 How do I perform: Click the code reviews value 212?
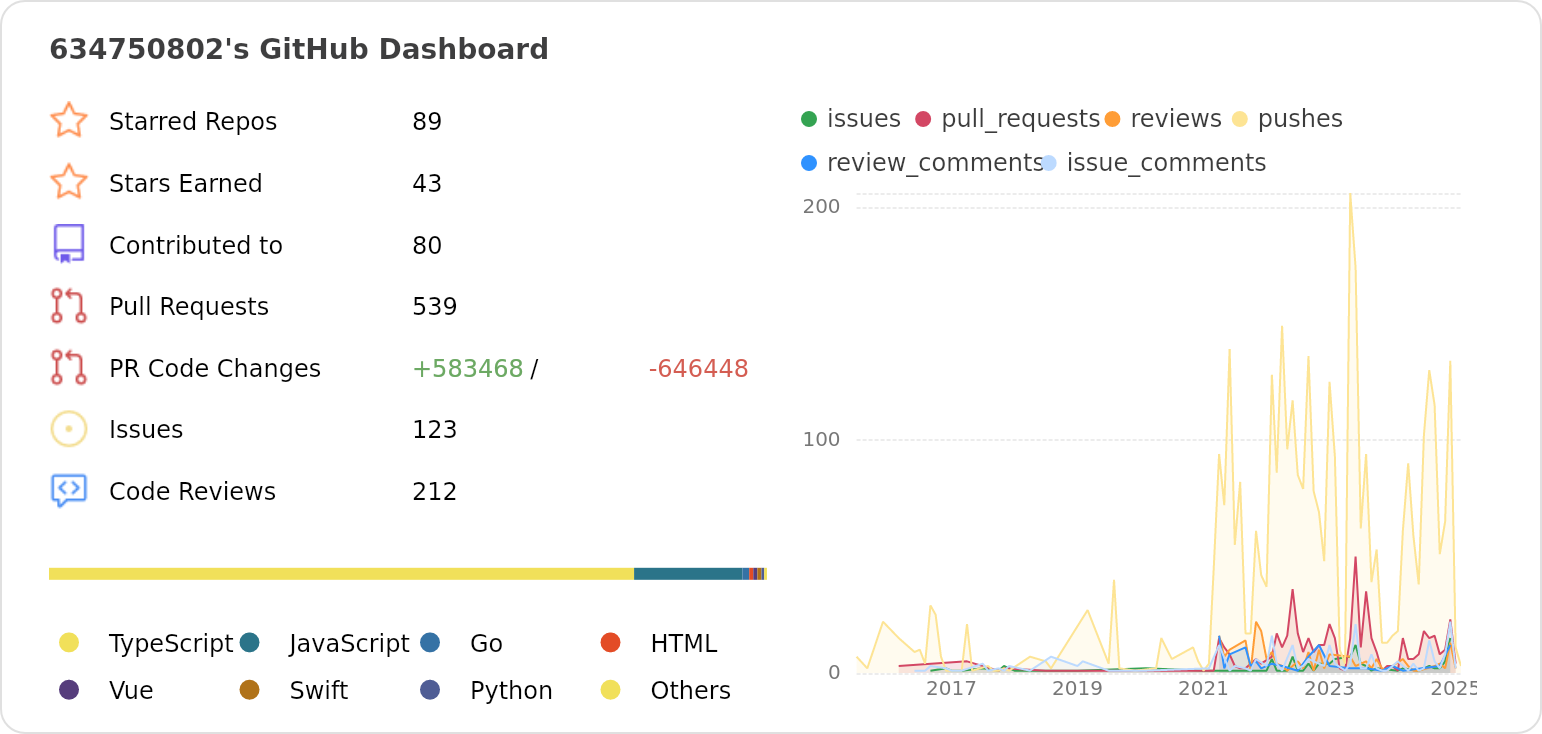point(435,492)
